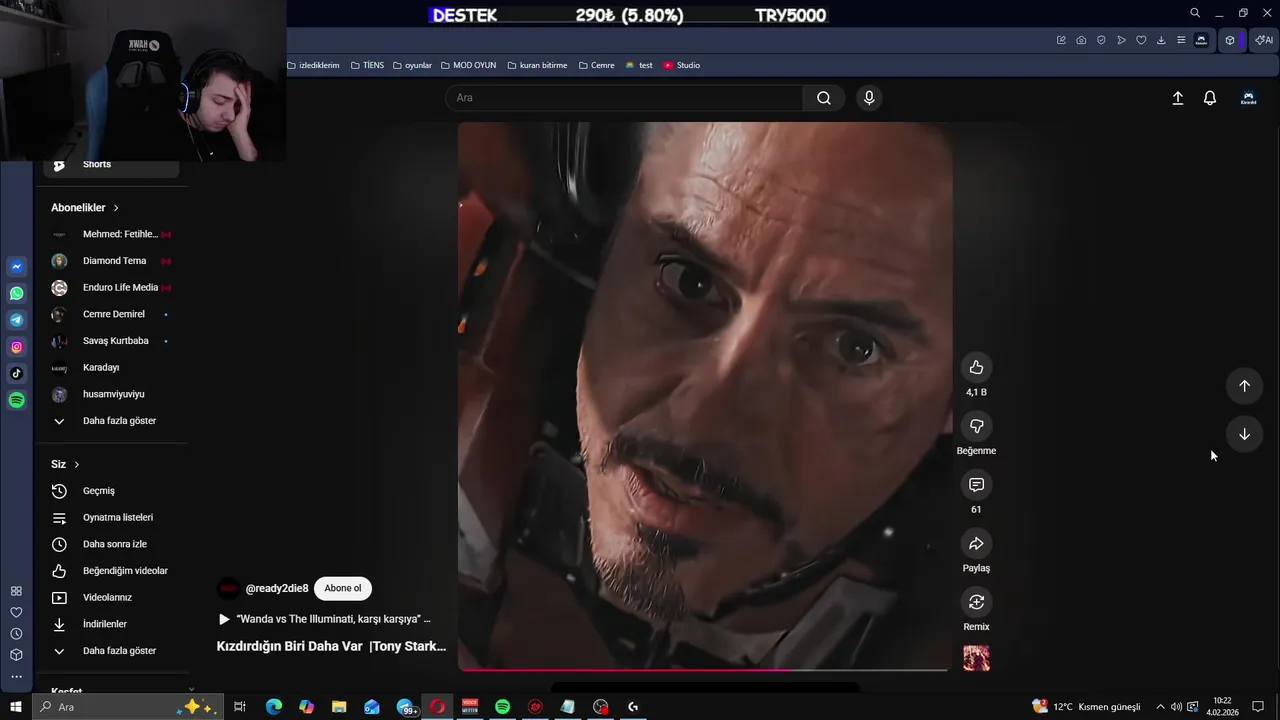Open Beğendiğim videolar list

pos(111,571)
